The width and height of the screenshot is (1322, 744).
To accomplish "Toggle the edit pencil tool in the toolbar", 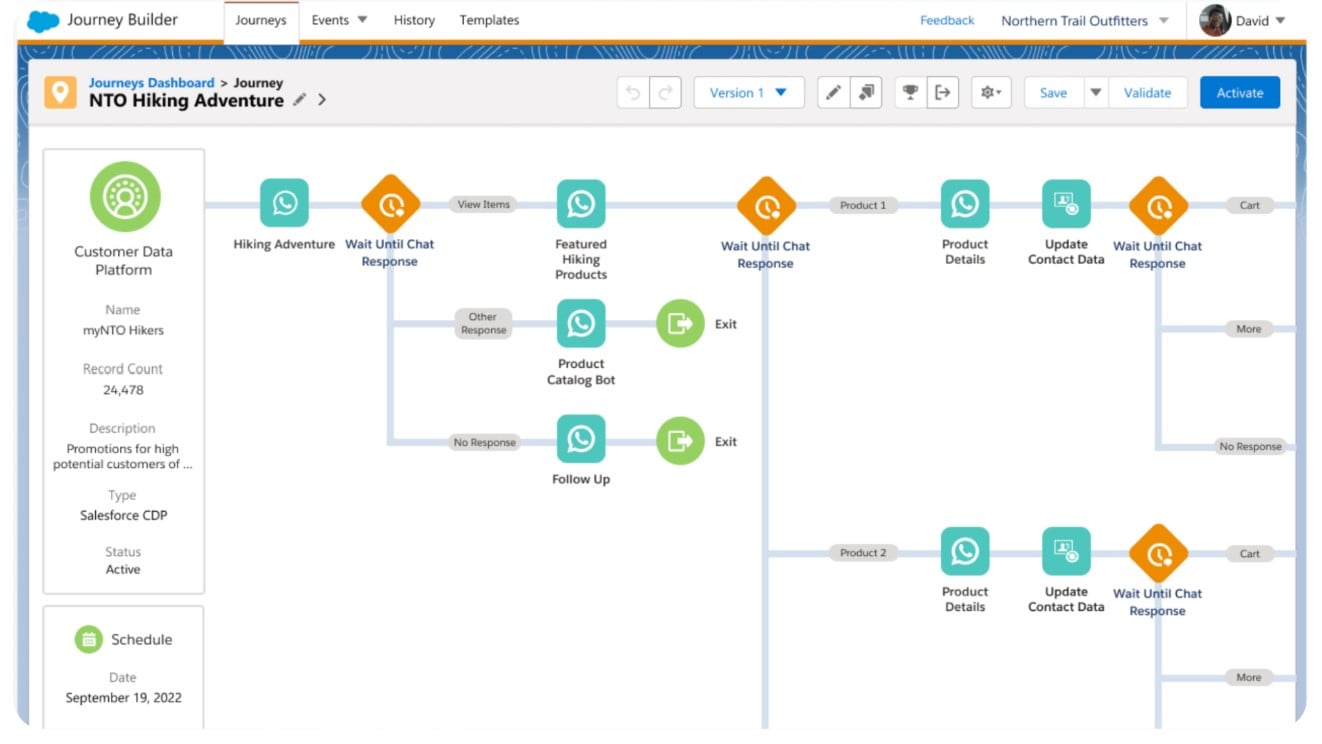I will click(x=834, y=92).
